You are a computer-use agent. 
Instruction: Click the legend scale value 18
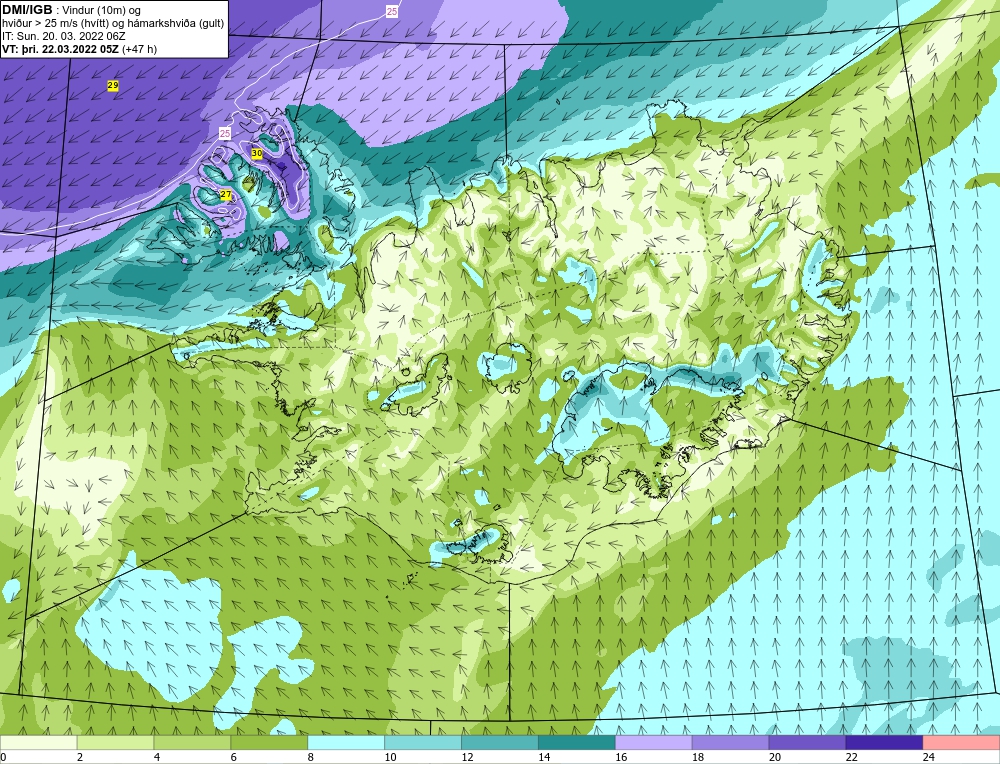tap(698, 757)
